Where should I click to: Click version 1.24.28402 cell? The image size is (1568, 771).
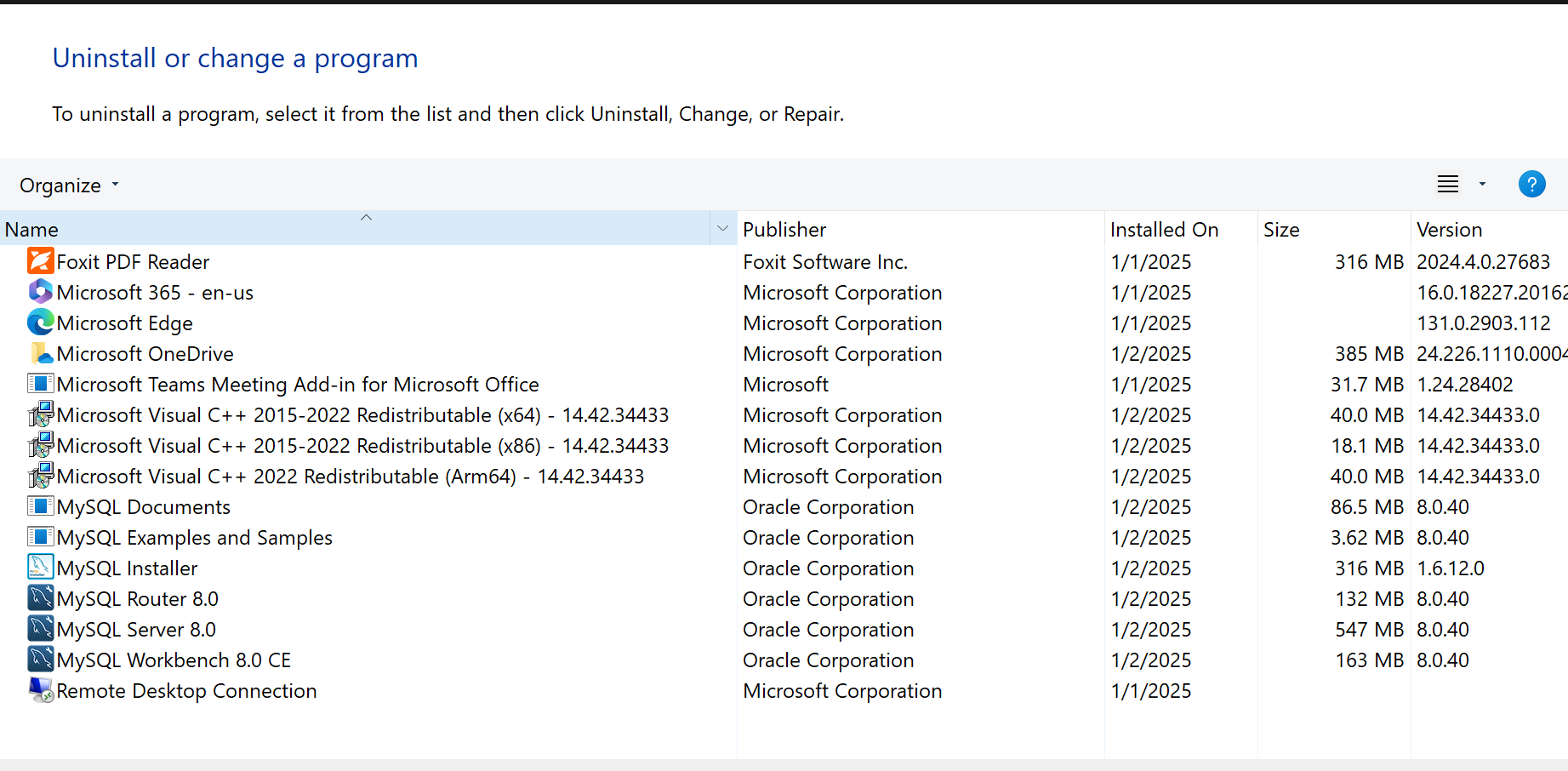point(1465,385)
